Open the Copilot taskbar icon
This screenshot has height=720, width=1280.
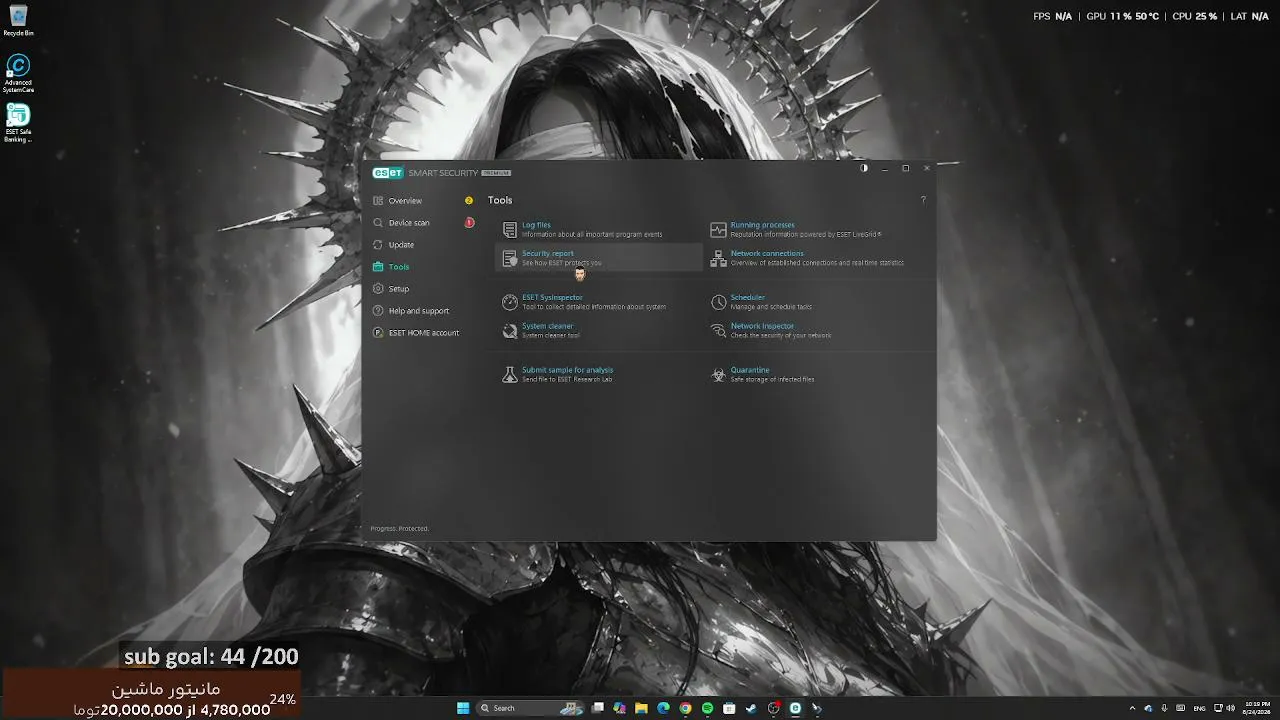coord(620,708)
